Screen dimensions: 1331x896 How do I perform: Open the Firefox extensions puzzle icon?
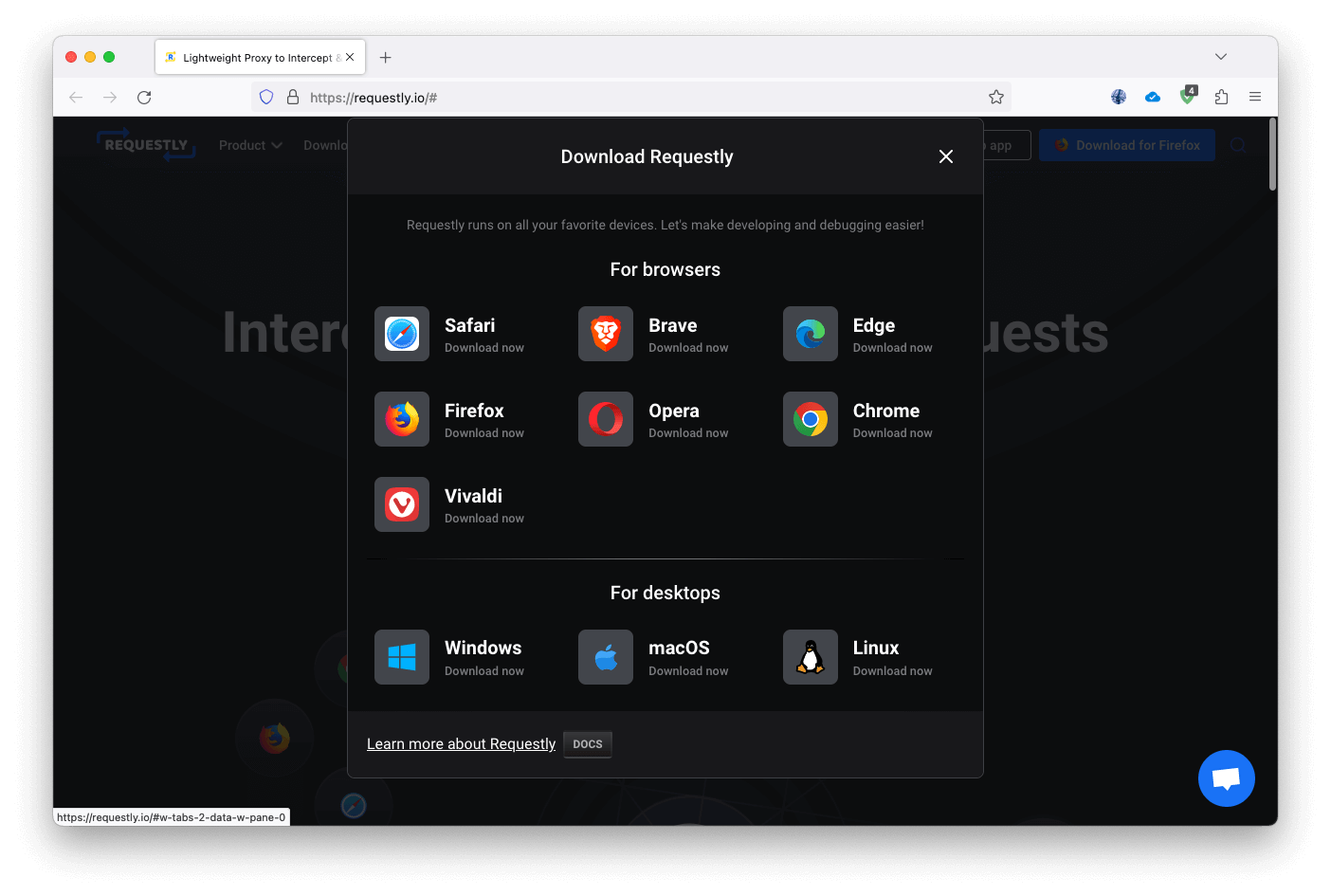point(1221,97)
